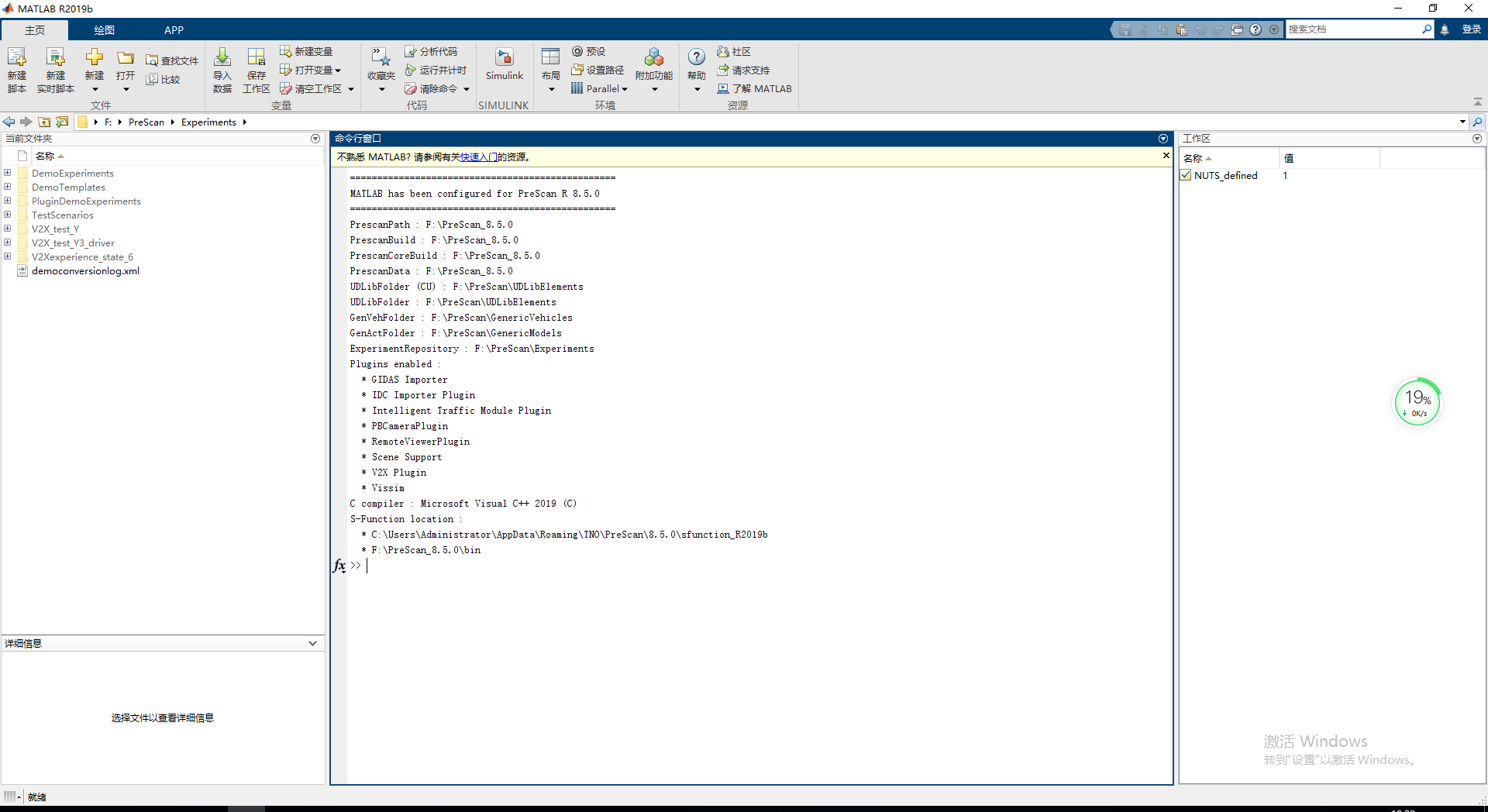Click the search documentation magnifier icon
This screenshot has width=1488, height=812.
(1427, 29)
